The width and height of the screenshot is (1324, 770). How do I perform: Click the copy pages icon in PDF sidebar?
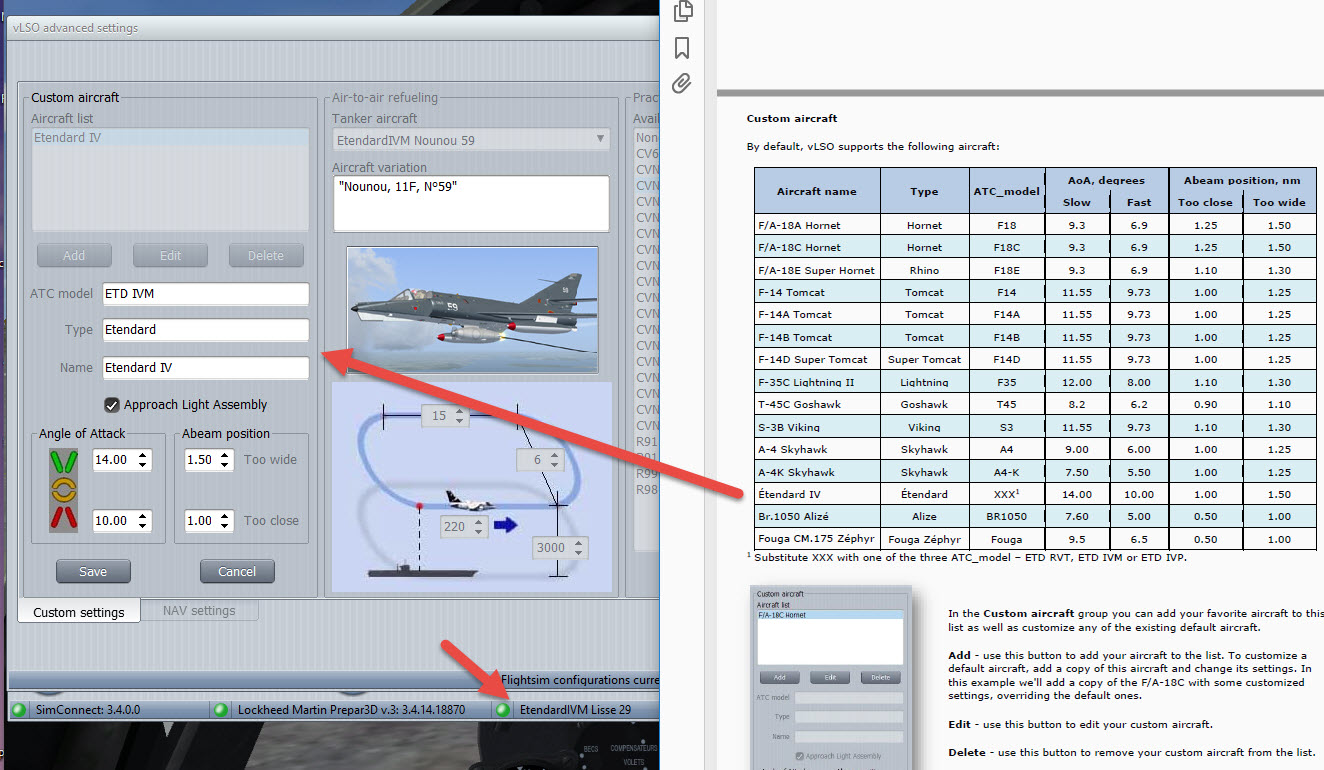[683, 11]
